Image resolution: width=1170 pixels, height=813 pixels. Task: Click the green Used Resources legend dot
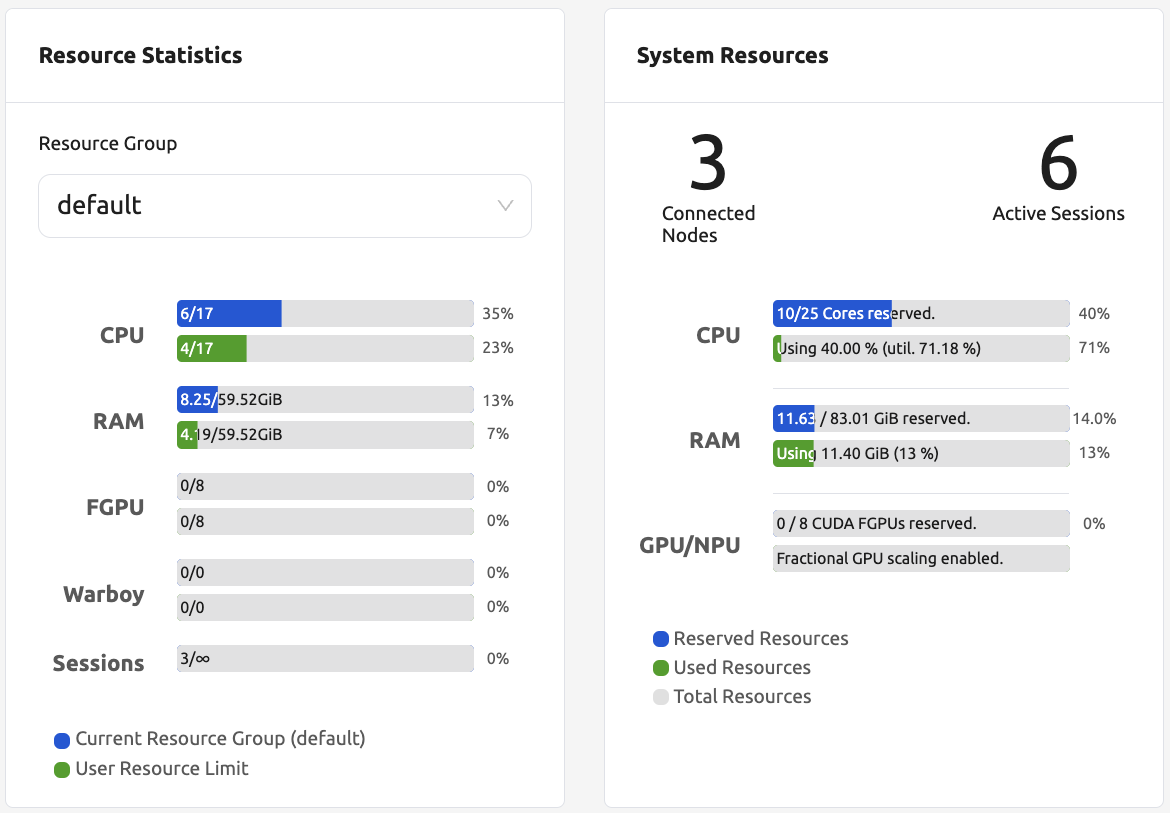coord(660,668)
